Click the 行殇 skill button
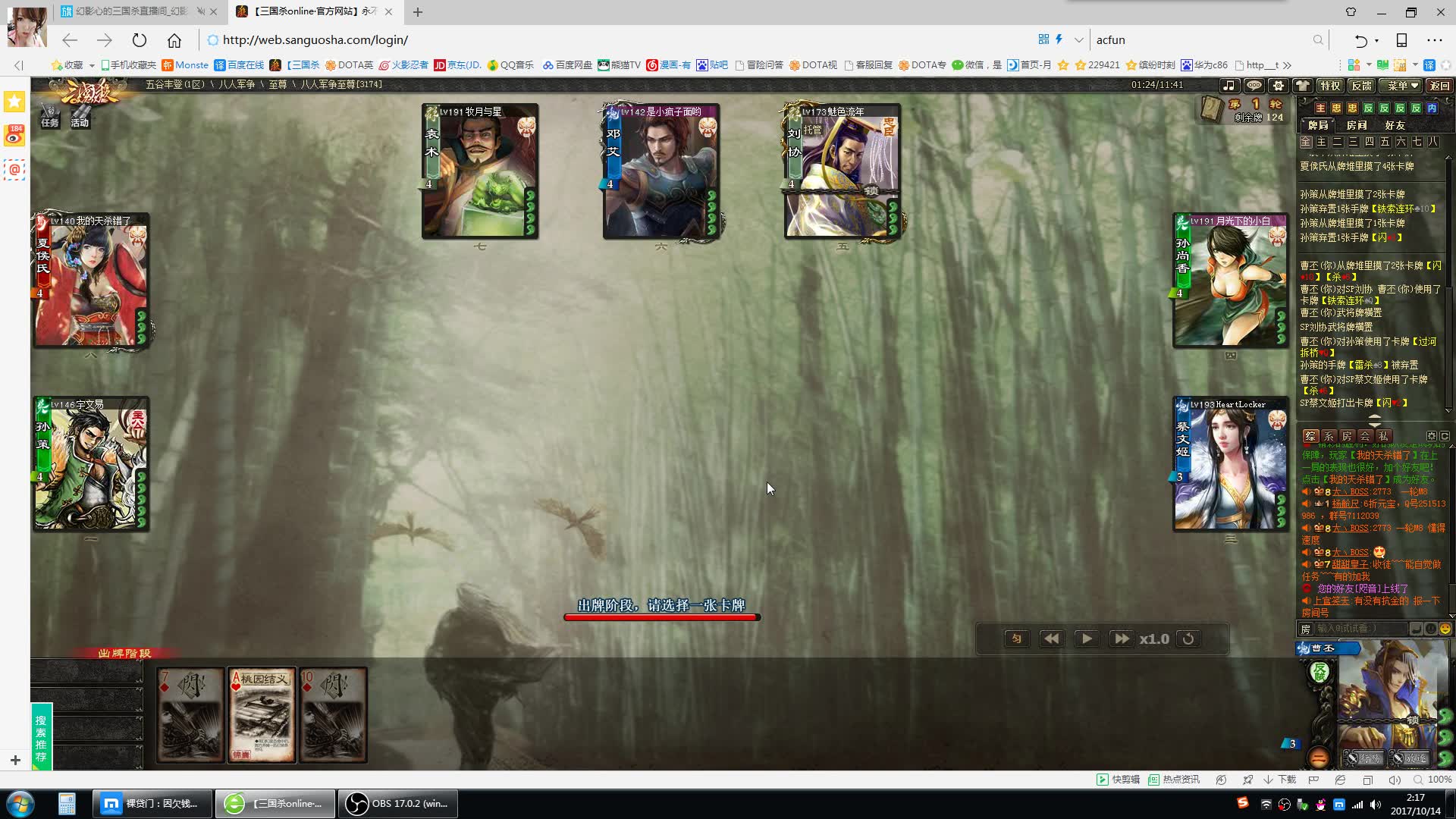 coord(1364,758)
